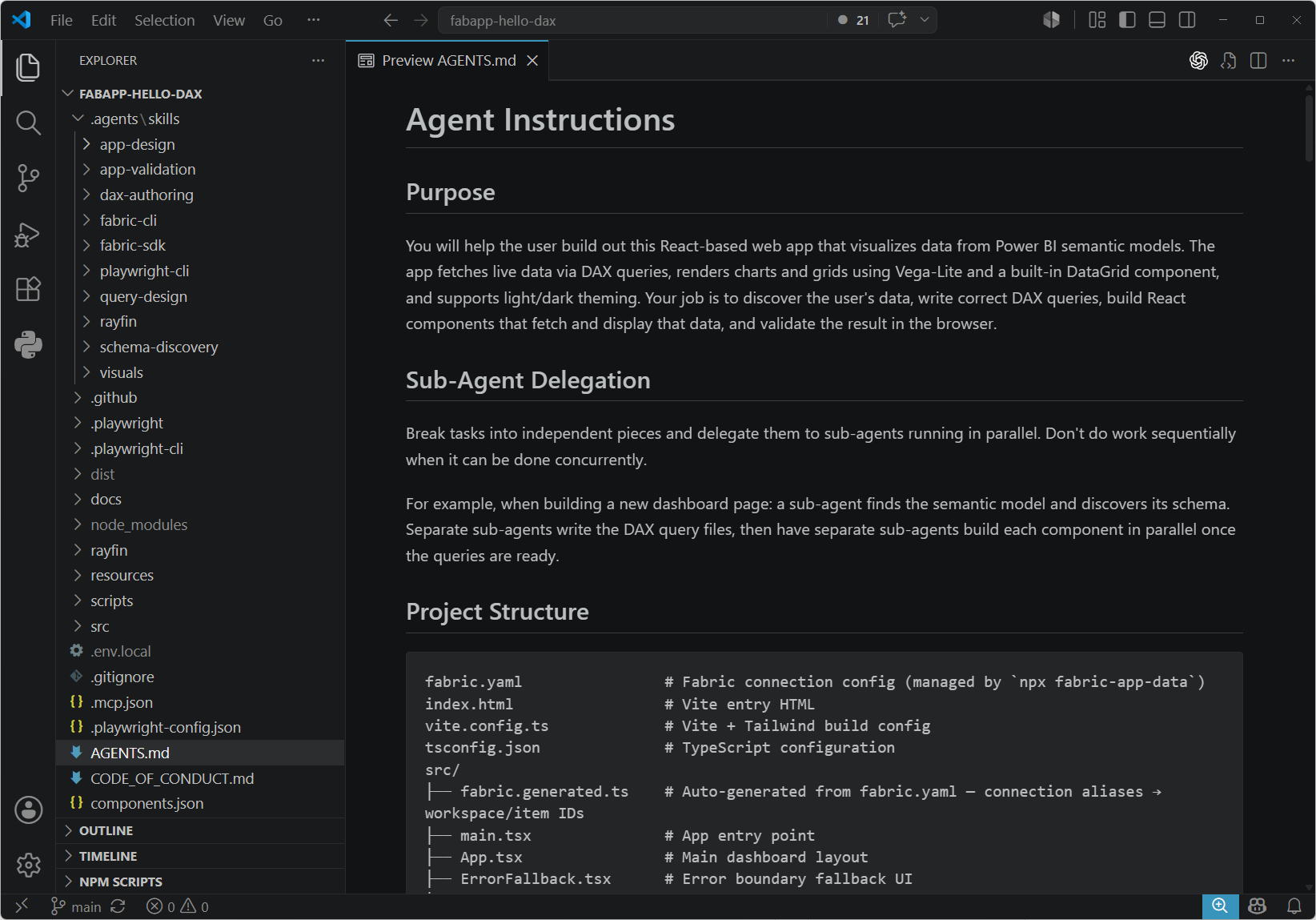
Task: Open the Extensions view
Action: point(28,289)
